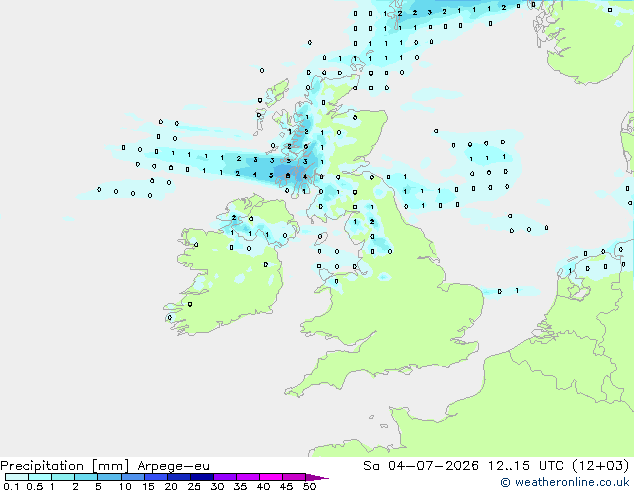This screenshot has width=634, height=490.
Task: Pick the lightest 0.1–0.5 mm legend swatch
Action: coord(17,477)
